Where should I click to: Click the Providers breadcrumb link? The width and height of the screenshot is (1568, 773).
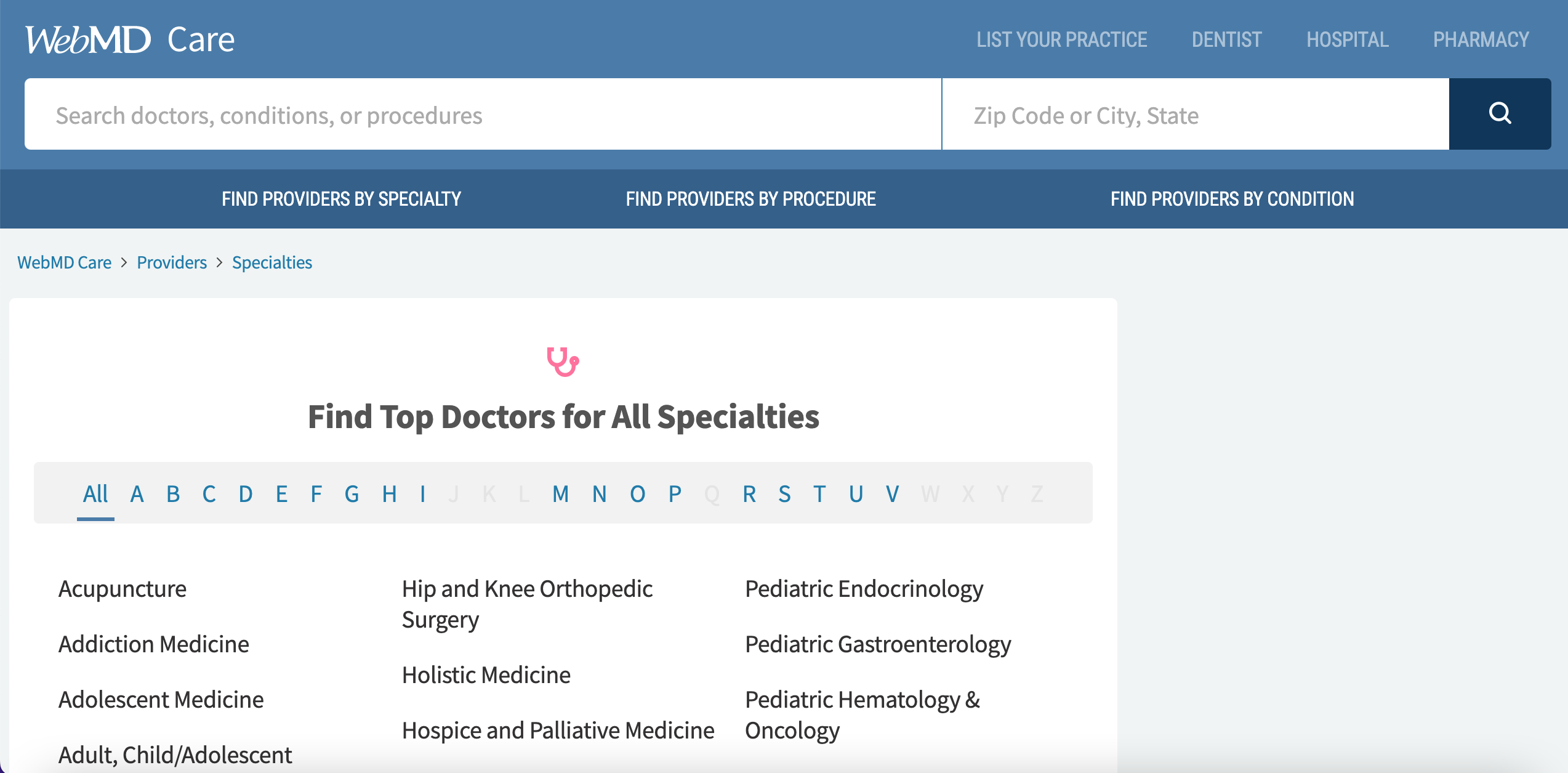[172, 262]
